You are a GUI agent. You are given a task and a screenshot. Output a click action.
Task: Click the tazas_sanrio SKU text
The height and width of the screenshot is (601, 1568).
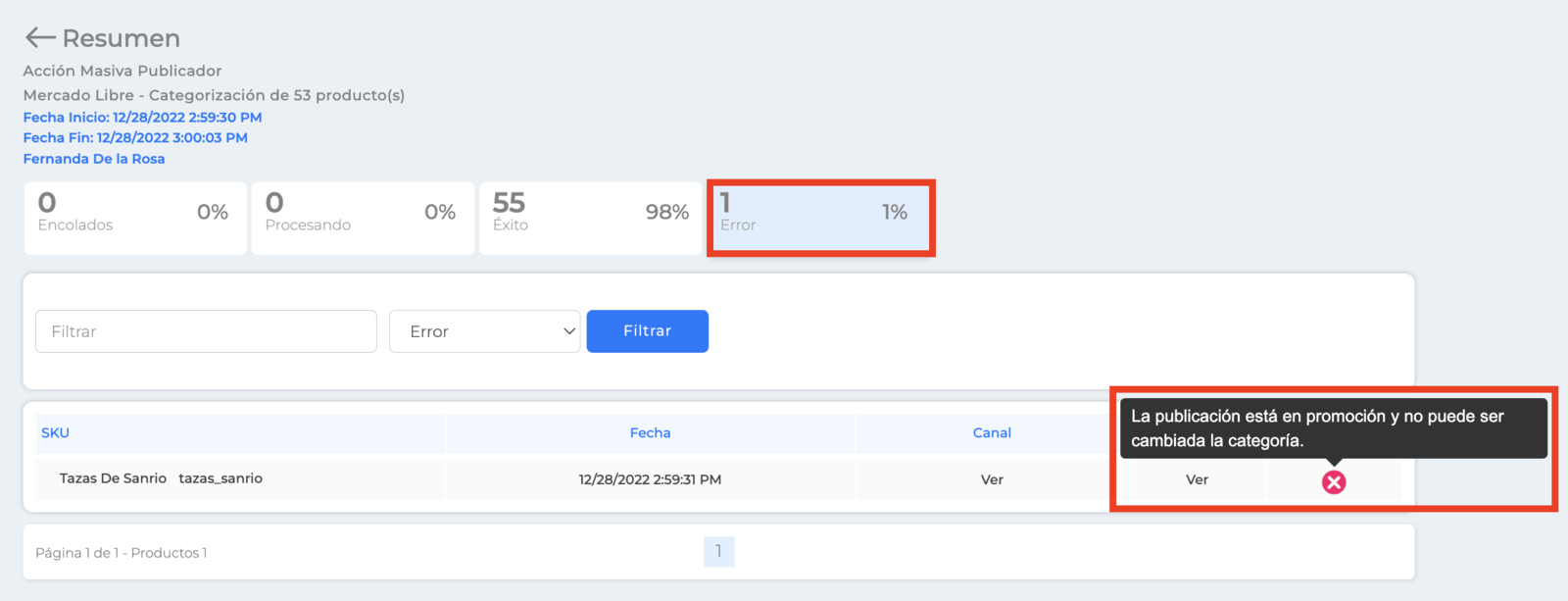[220, 478]
